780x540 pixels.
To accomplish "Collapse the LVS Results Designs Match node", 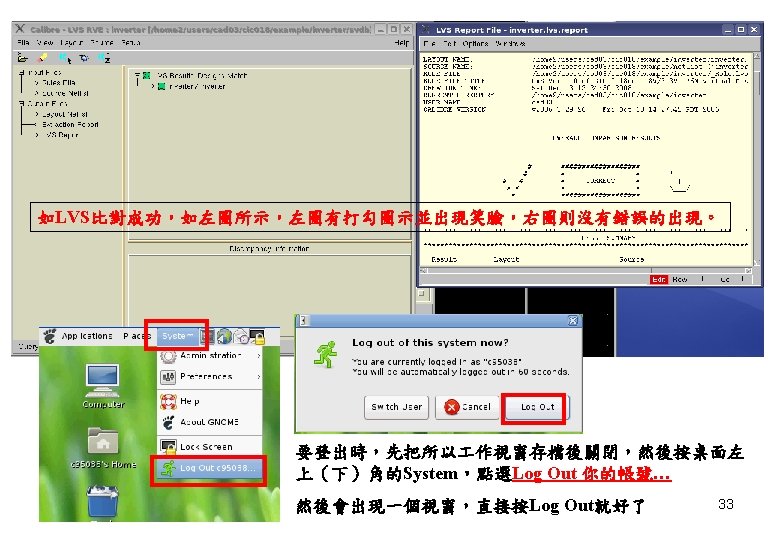I will (x=137, y=76).
